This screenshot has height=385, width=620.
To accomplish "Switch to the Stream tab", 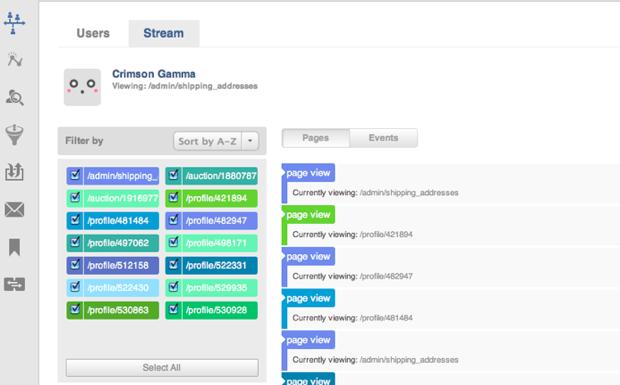I will 164,33.
